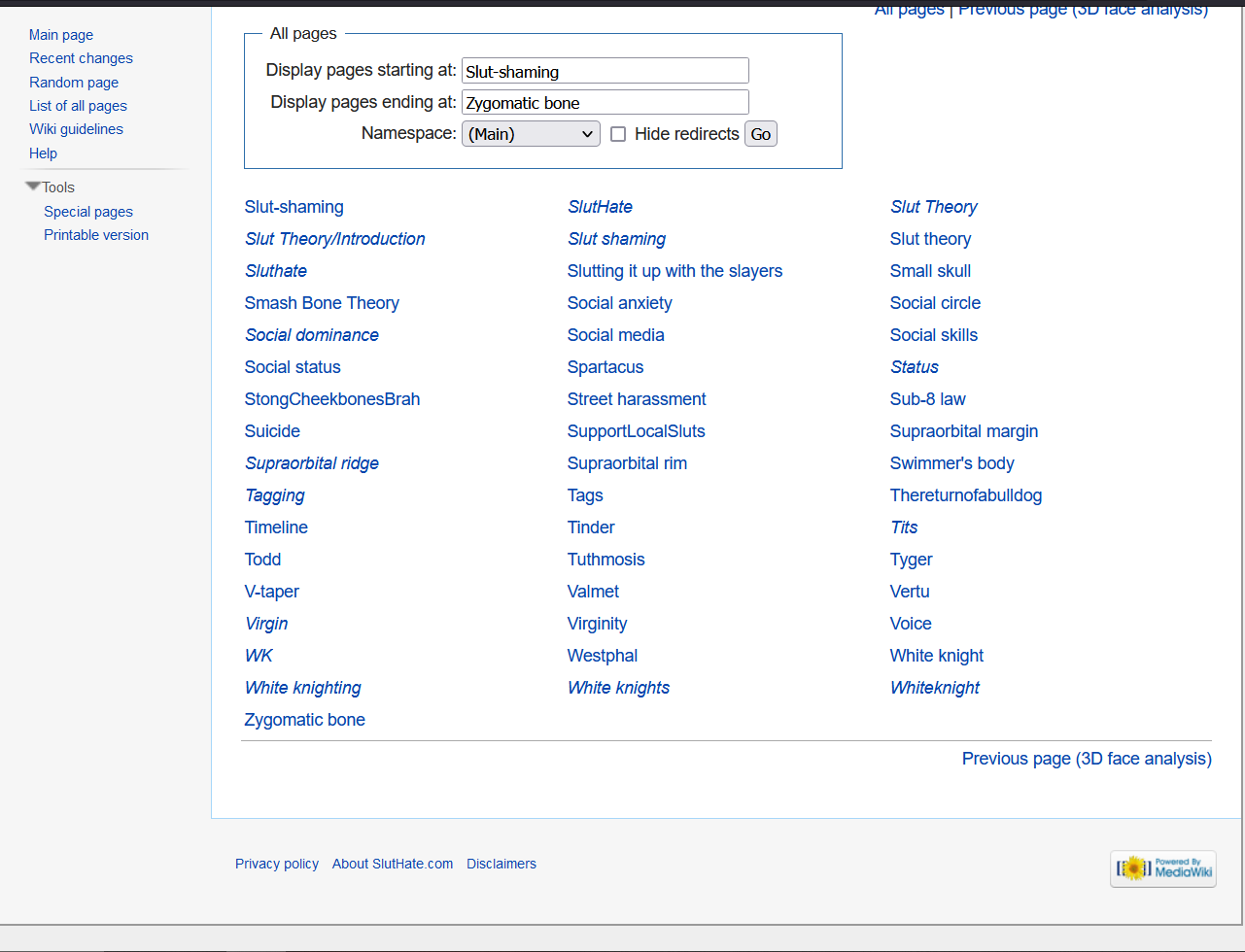
Task: Open the Smash Bone Theory page
Action: click(x=322, y=303)
